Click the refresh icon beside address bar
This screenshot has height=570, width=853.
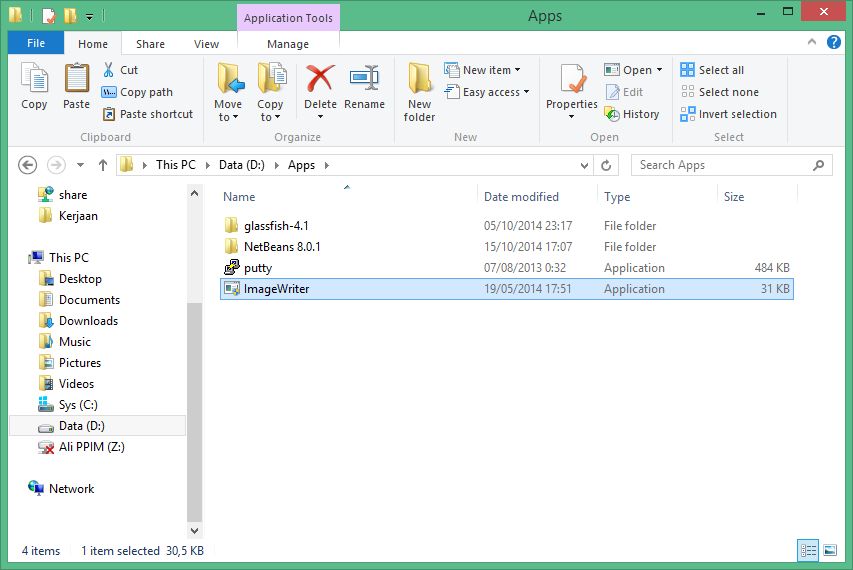(607, 165)
